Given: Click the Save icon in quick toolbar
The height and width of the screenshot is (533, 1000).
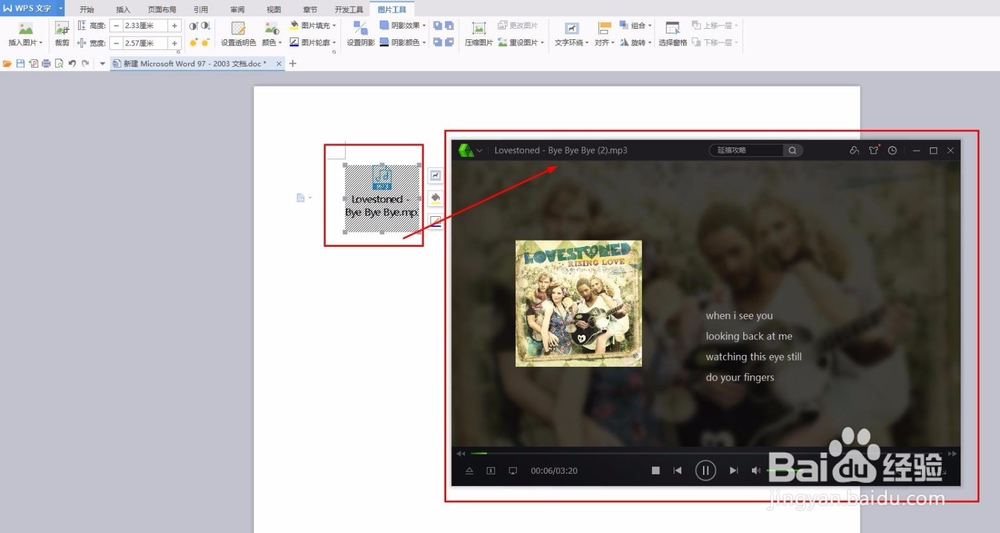Looking at the screenshot, I should [x=20, y=64].
